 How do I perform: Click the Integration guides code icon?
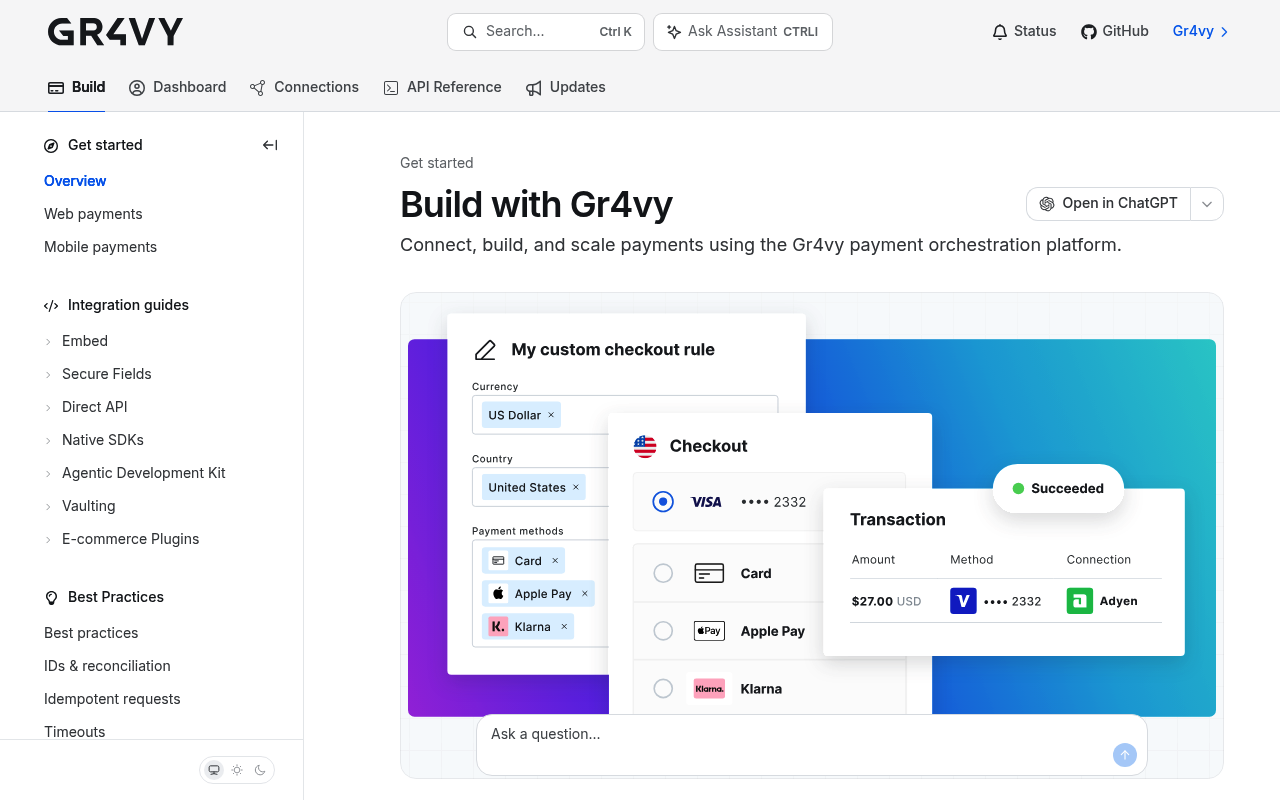pos(51,306)
